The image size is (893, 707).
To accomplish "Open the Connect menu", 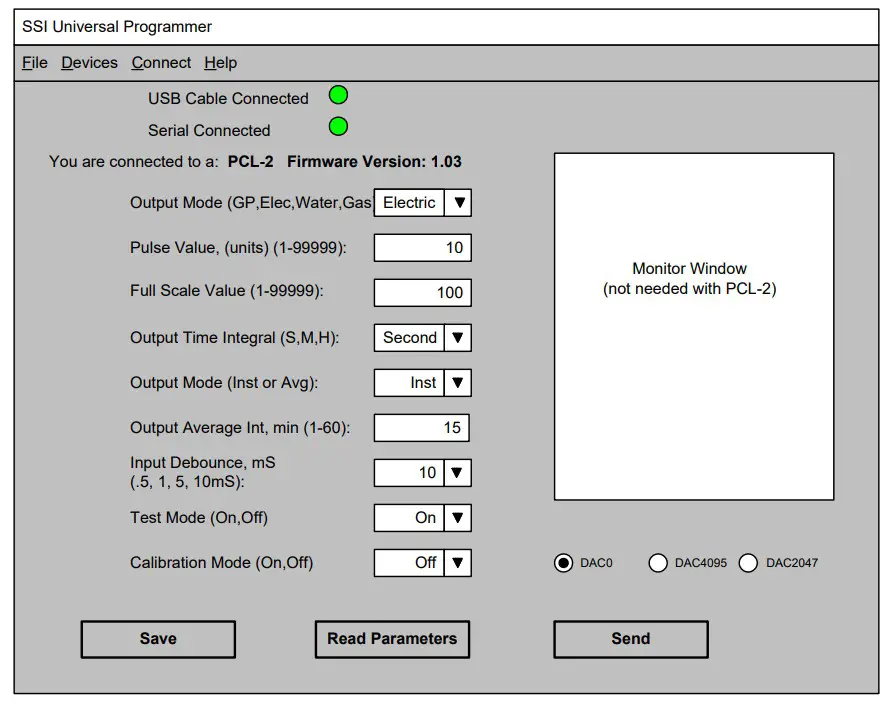I will coord(161,62).
